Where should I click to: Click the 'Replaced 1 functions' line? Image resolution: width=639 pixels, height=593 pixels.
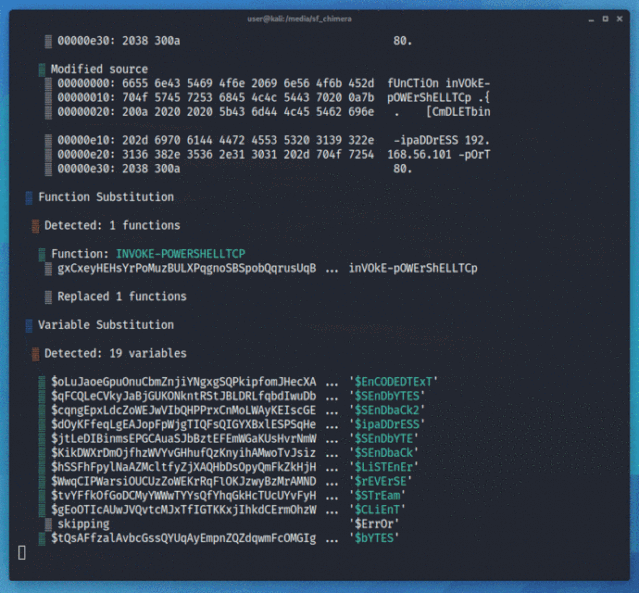click(122, 296)
